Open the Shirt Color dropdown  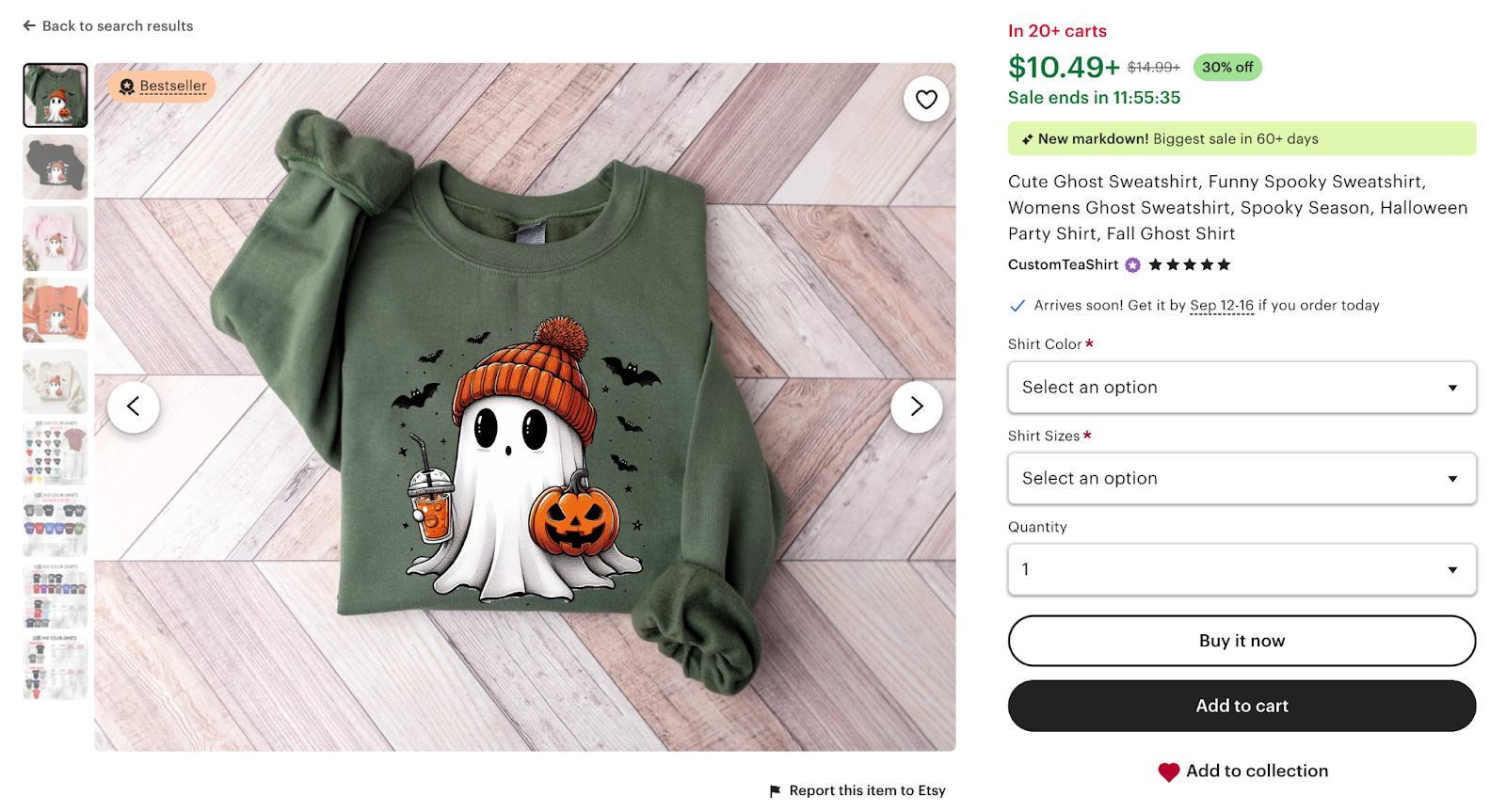pyautogui.click(x=1242, y=387)
